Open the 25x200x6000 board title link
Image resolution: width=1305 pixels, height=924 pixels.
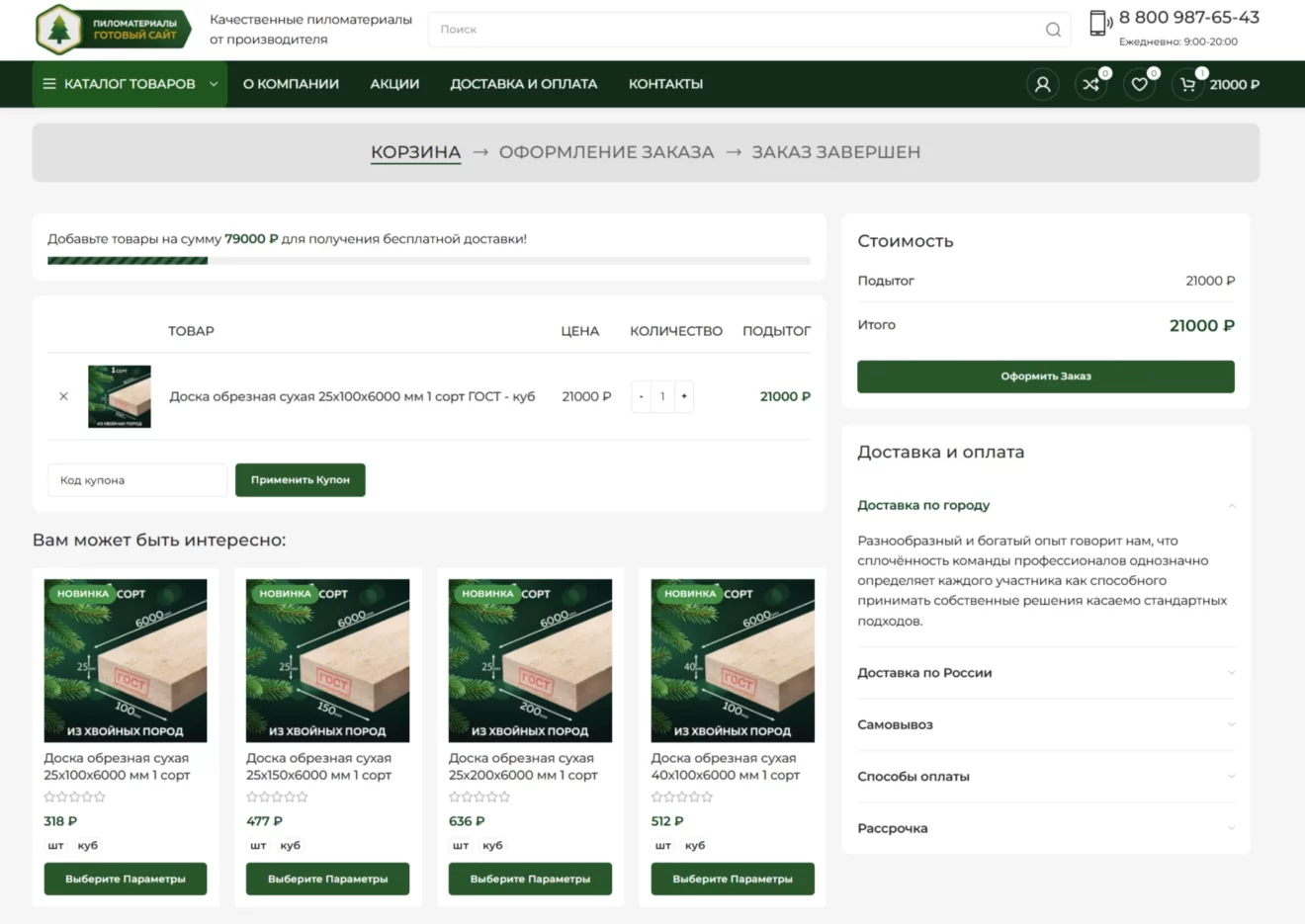[x=523, y=767]
